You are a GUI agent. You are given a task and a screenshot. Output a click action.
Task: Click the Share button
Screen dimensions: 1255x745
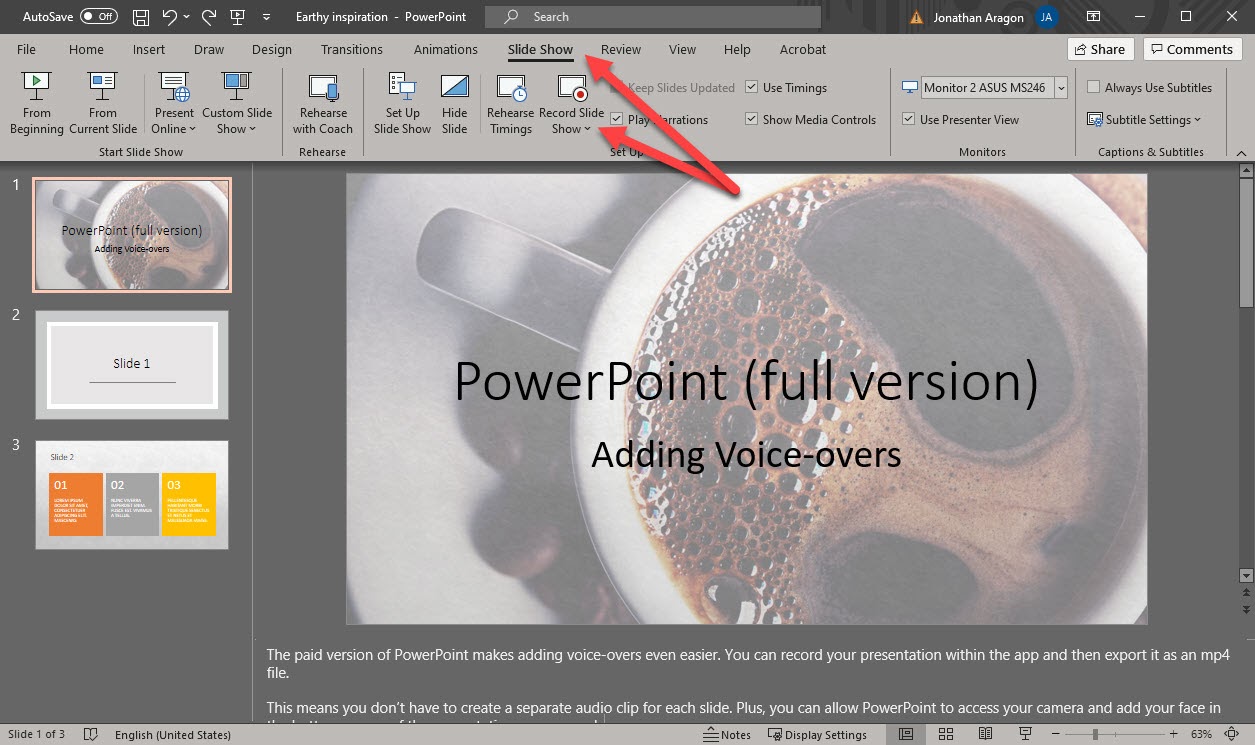(1099, 49)
